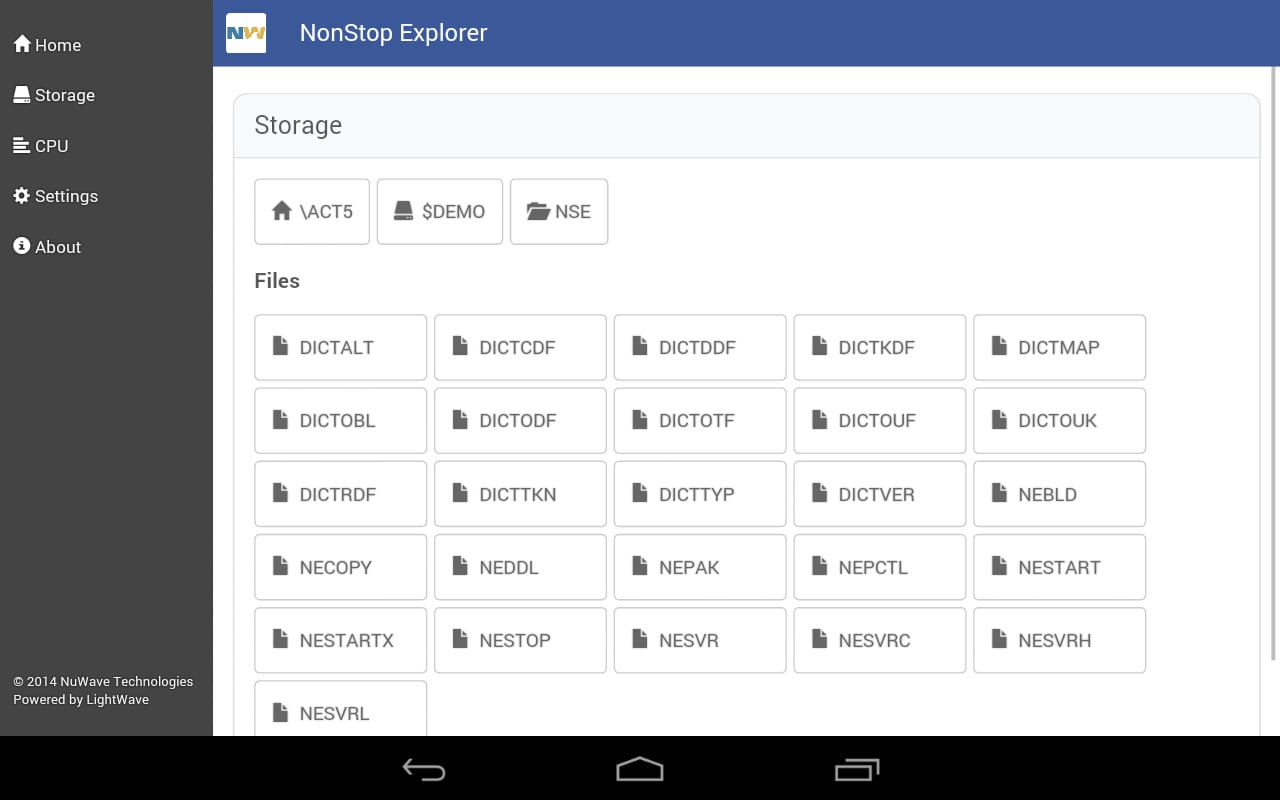Tap the DICTOUF file

(x=880, y=420)
